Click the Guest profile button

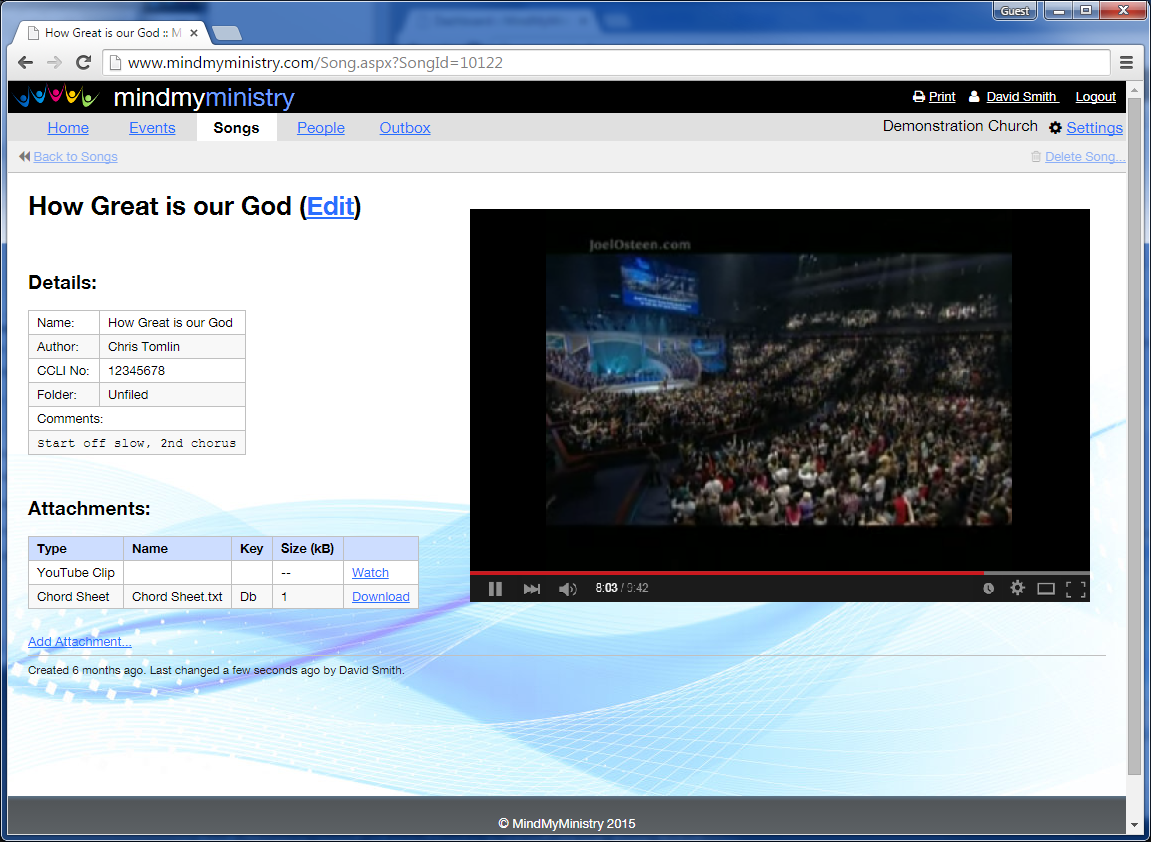click(x=1015, y=10)
